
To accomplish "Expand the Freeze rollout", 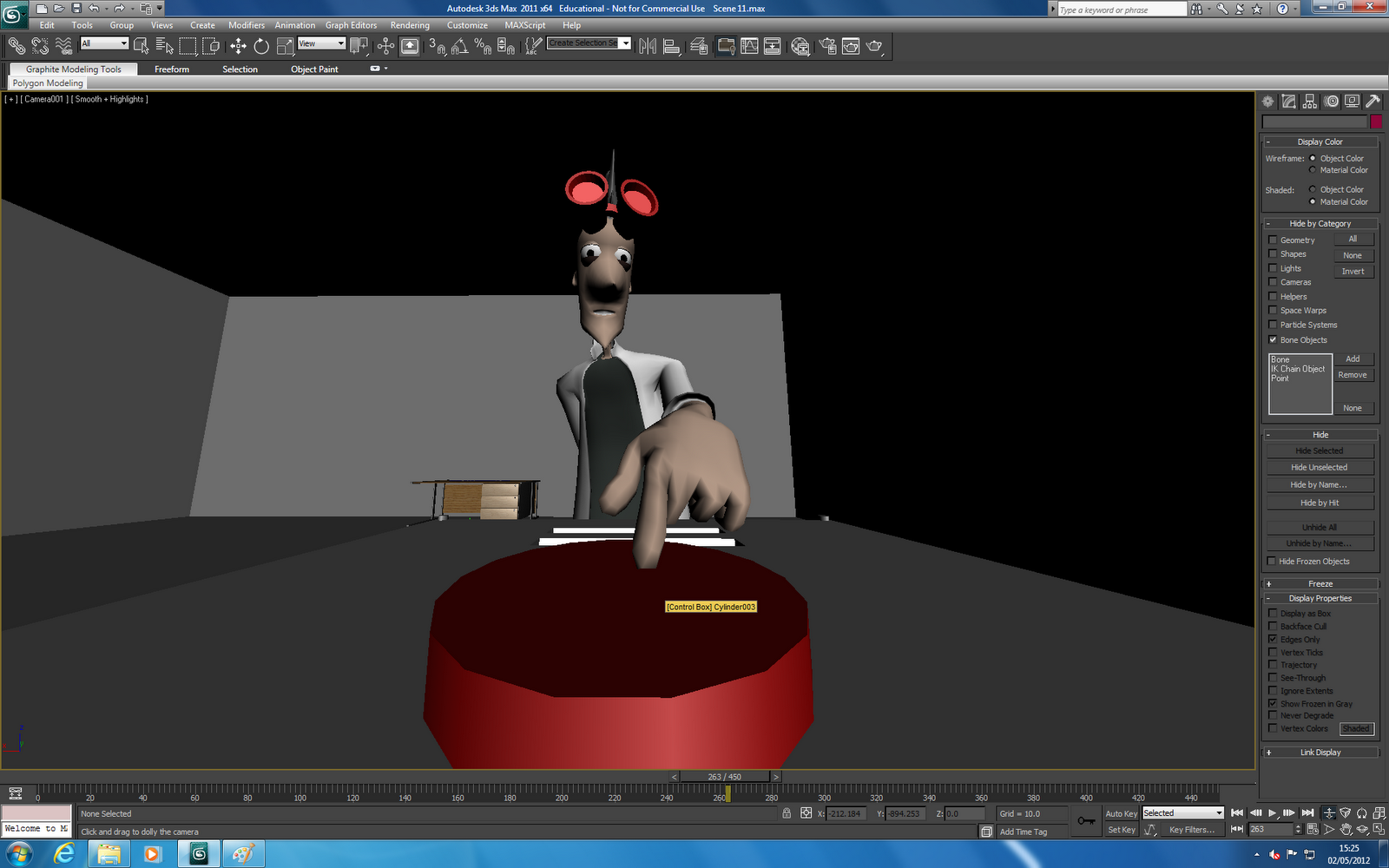I will tap(1320, 583).
